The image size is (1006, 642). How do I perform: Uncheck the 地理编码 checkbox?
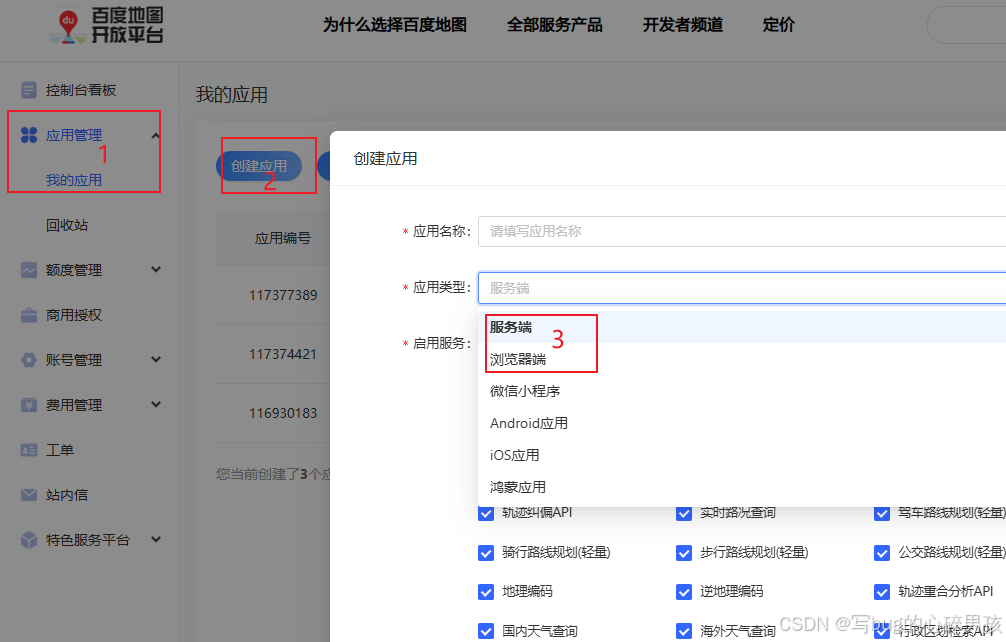[x=486, y=592]
